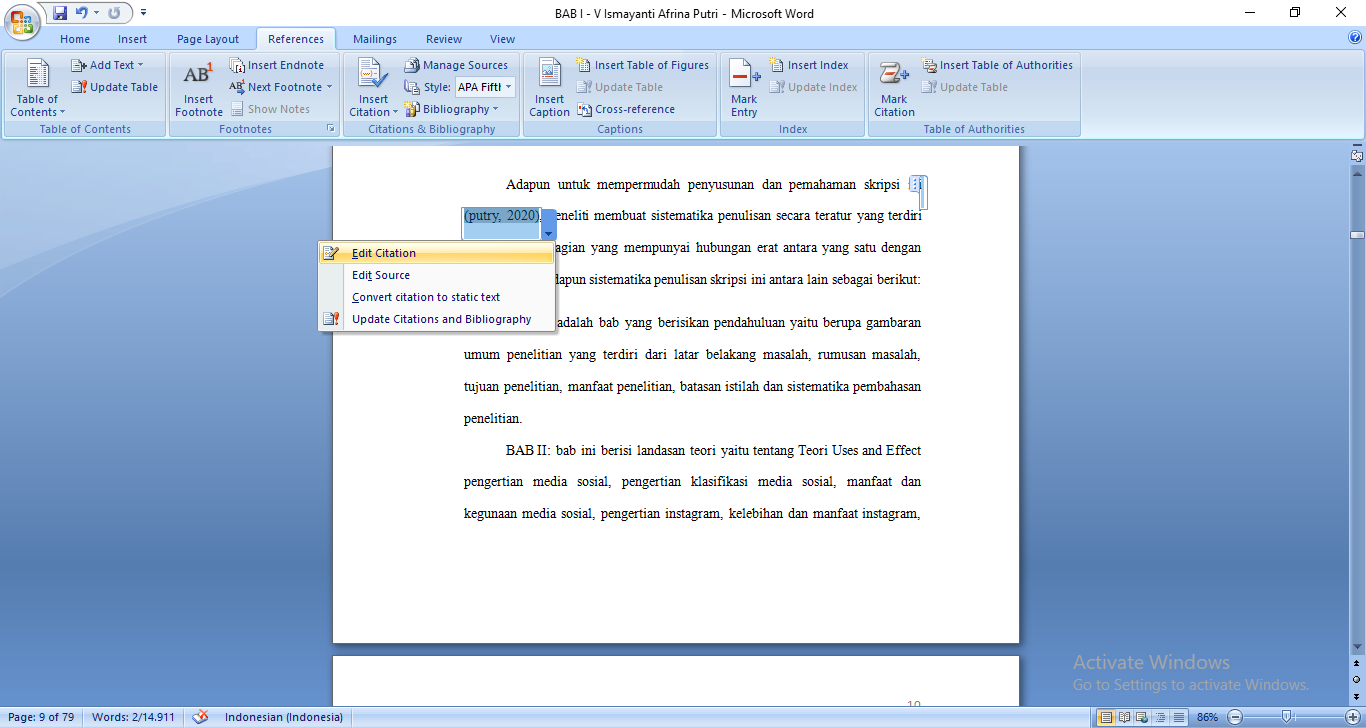Open Microsoft Office Word Help
The width and height of the screenshot is (1366, 728).
1354,38
